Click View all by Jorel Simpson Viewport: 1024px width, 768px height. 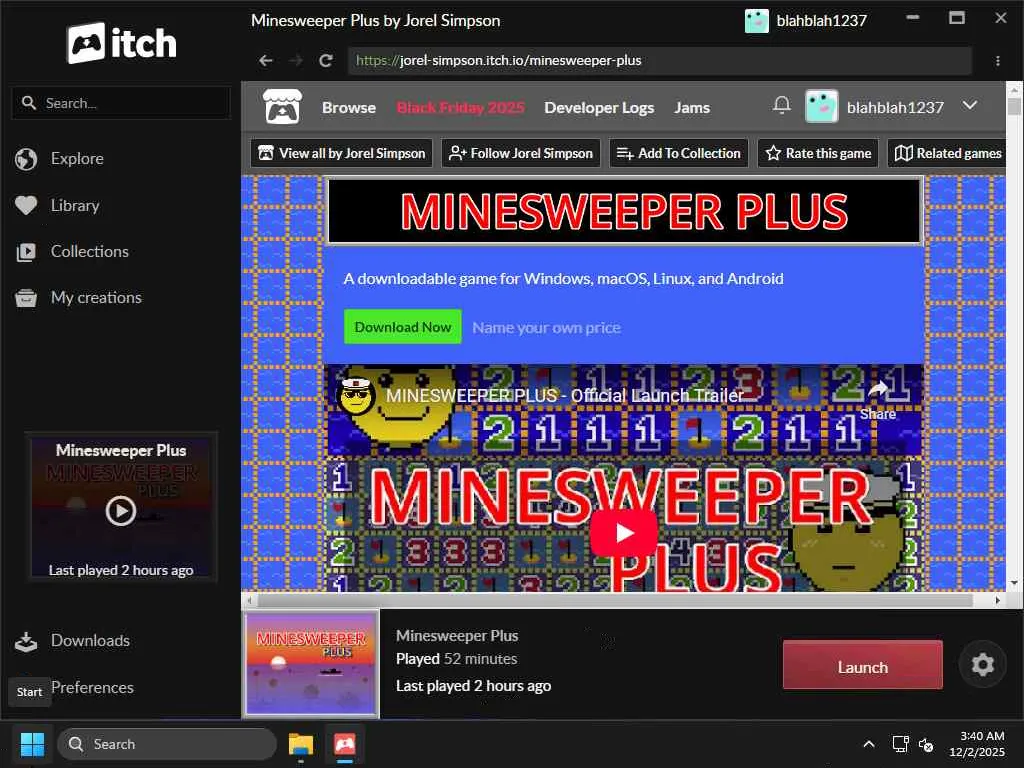342,153
